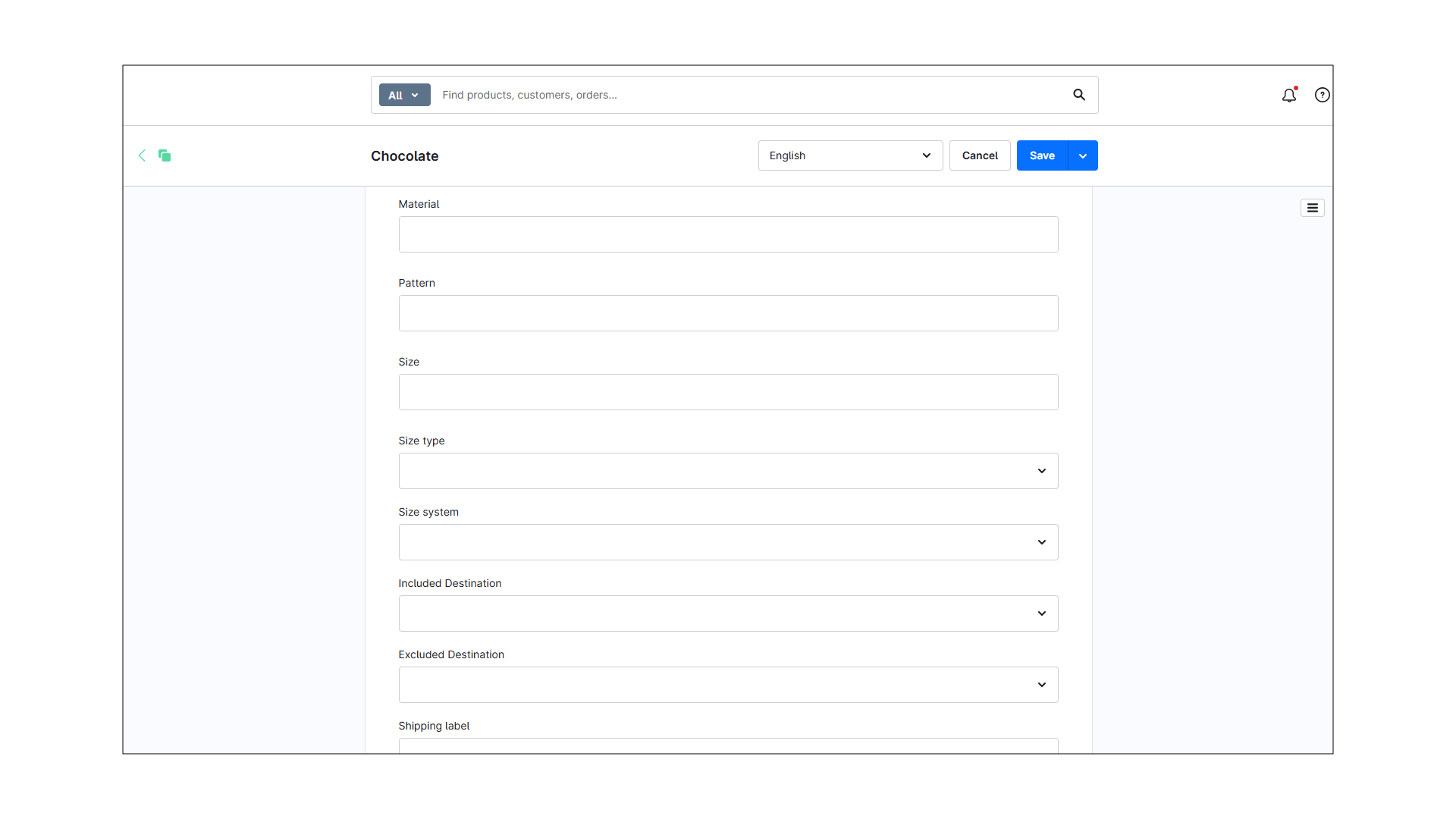The image size is (1456, 819).
Task: Click the search magnifier icon
Action: point(1078,95)
